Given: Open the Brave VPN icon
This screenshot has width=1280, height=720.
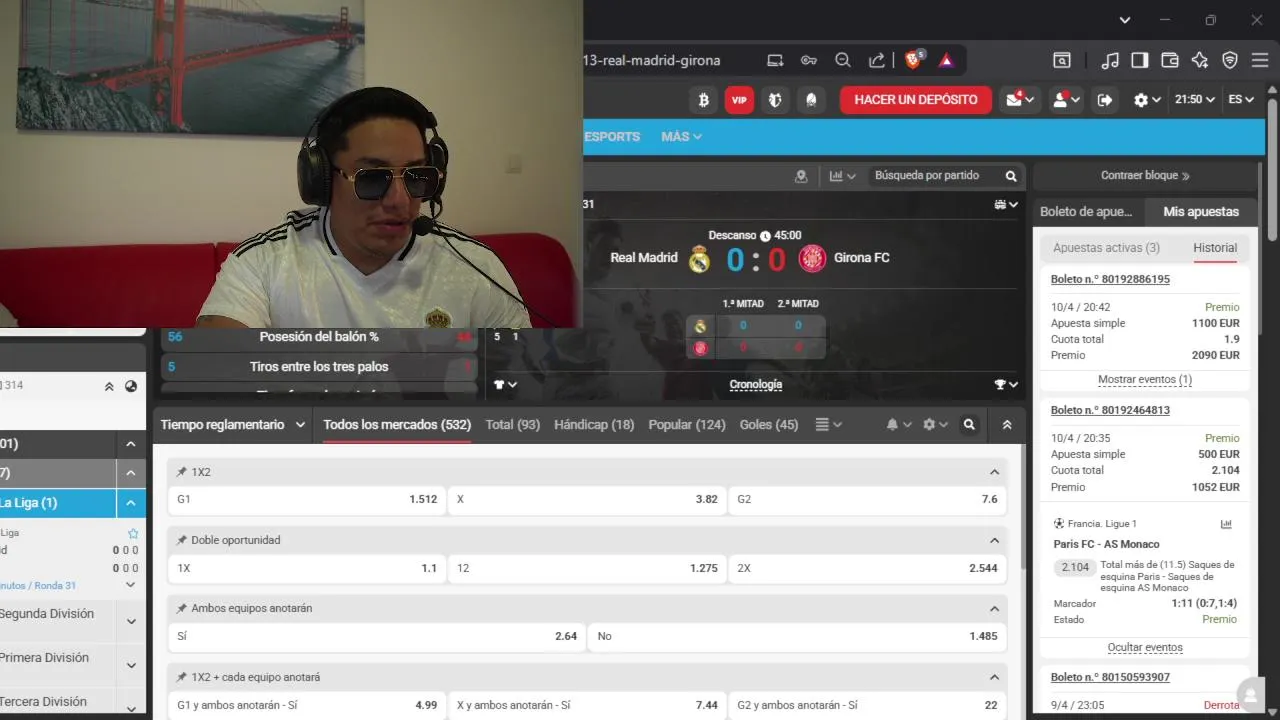Looking at the screenshot, I should [x=1230, y=60].
